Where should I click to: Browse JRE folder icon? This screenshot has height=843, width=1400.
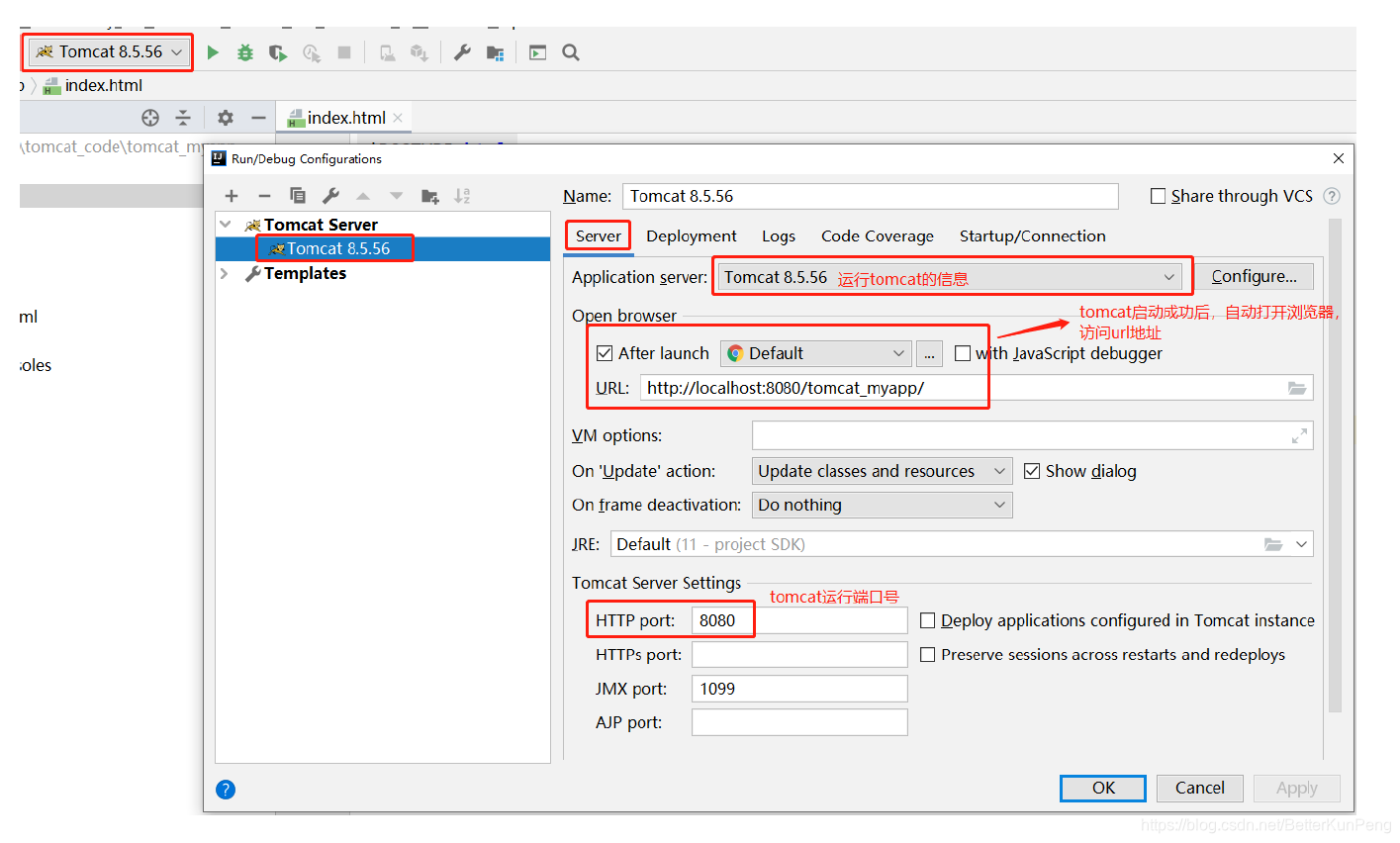tap(1273, 544)
